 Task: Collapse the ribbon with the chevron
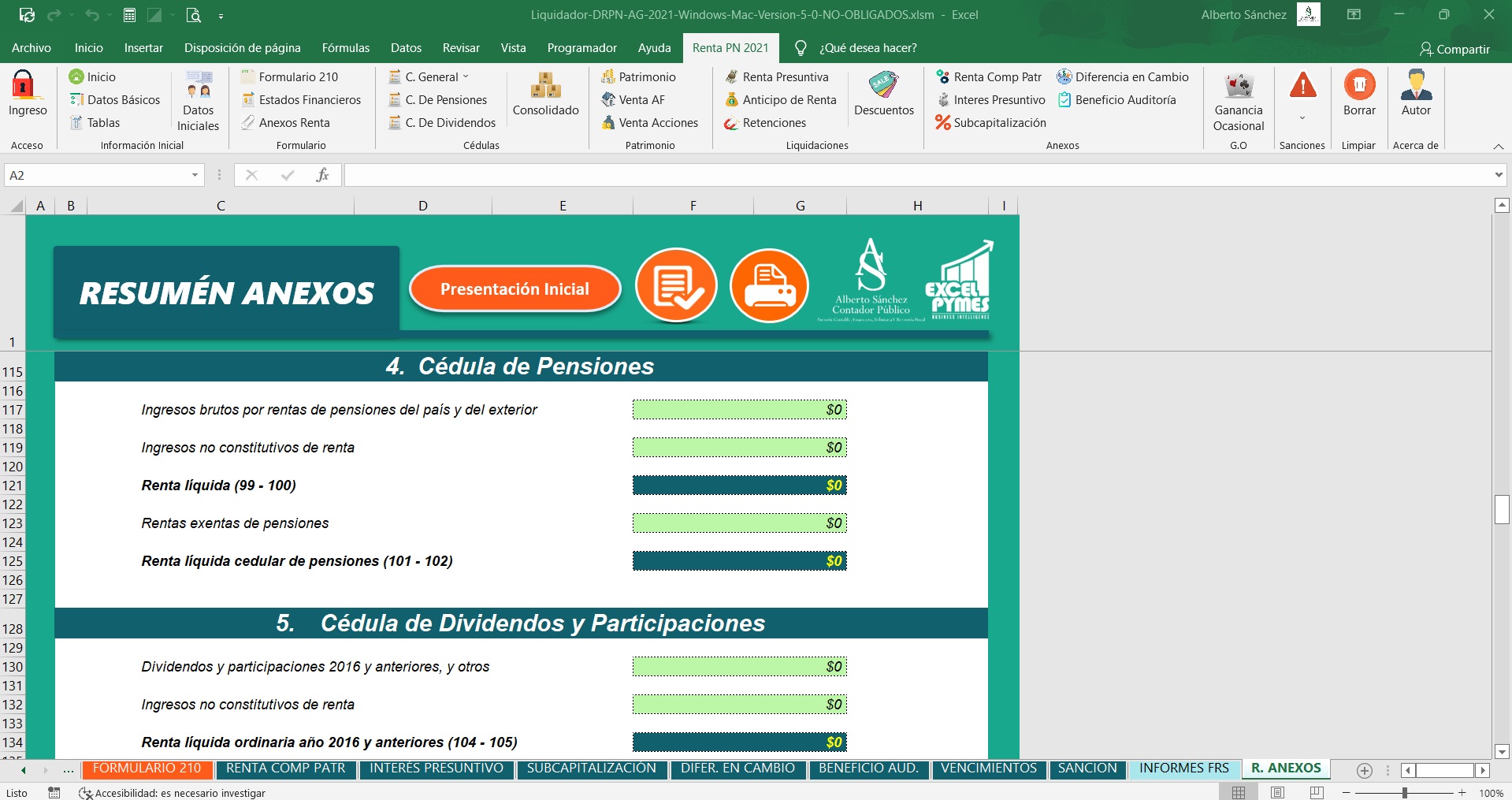[1499, 147]
